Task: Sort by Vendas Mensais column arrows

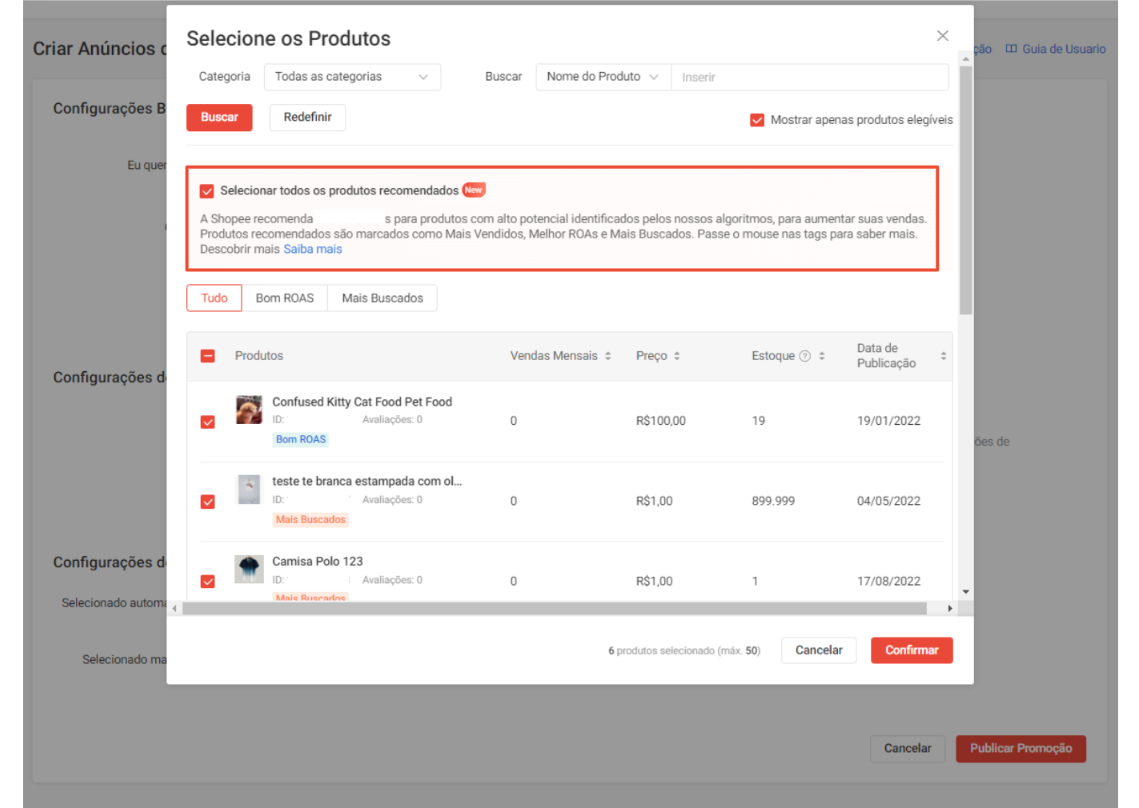Action: (608, 356)
